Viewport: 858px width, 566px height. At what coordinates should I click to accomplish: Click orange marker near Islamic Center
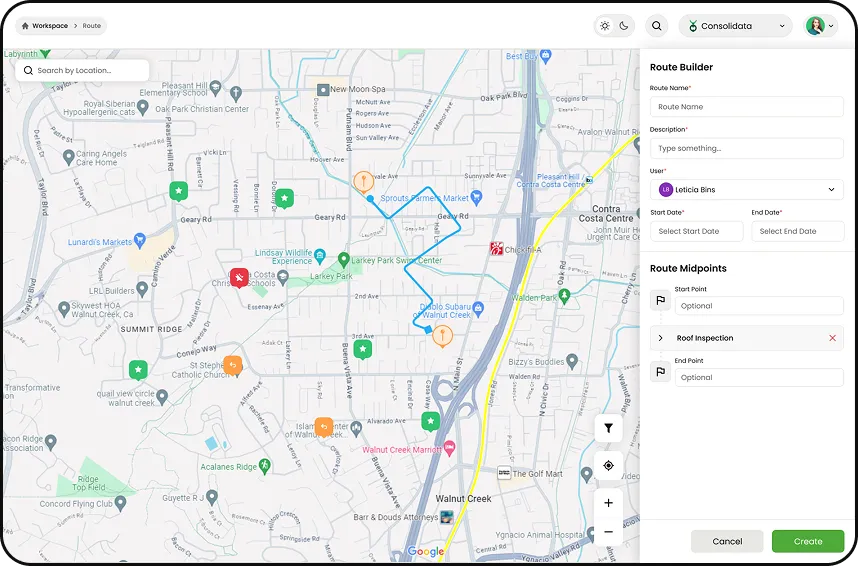(x=323, y=426)
